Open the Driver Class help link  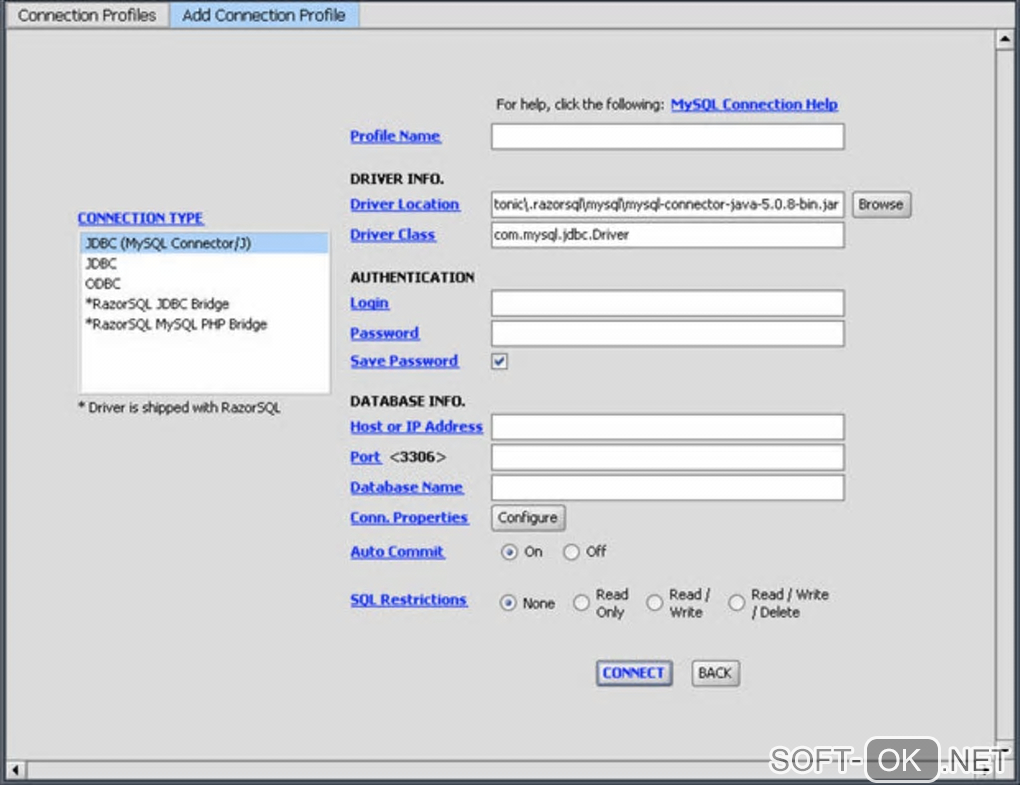(392, 235)
